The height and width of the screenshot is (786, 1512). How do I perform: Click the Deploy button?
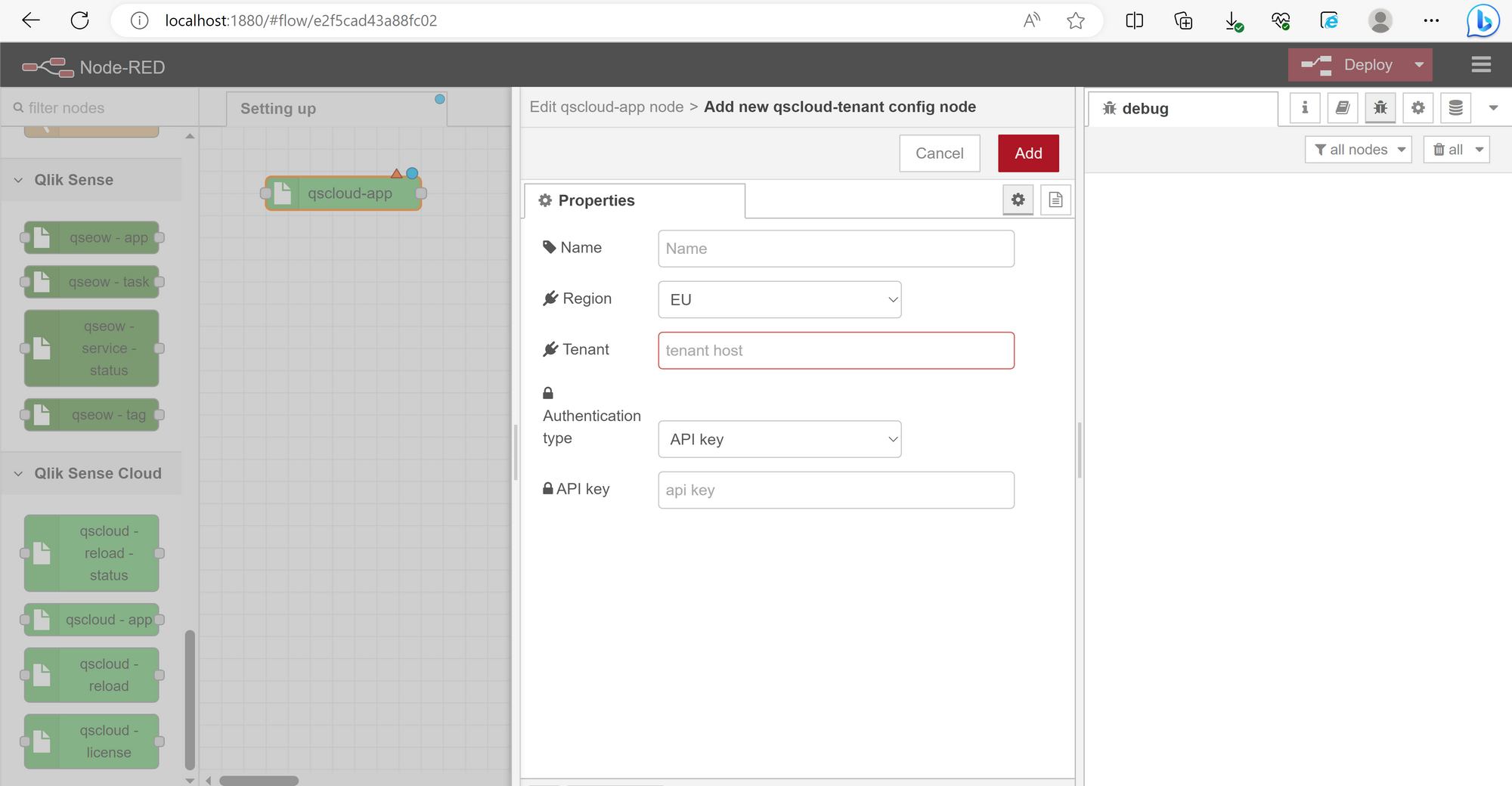pyautogui.click(x=1348, y=65)
